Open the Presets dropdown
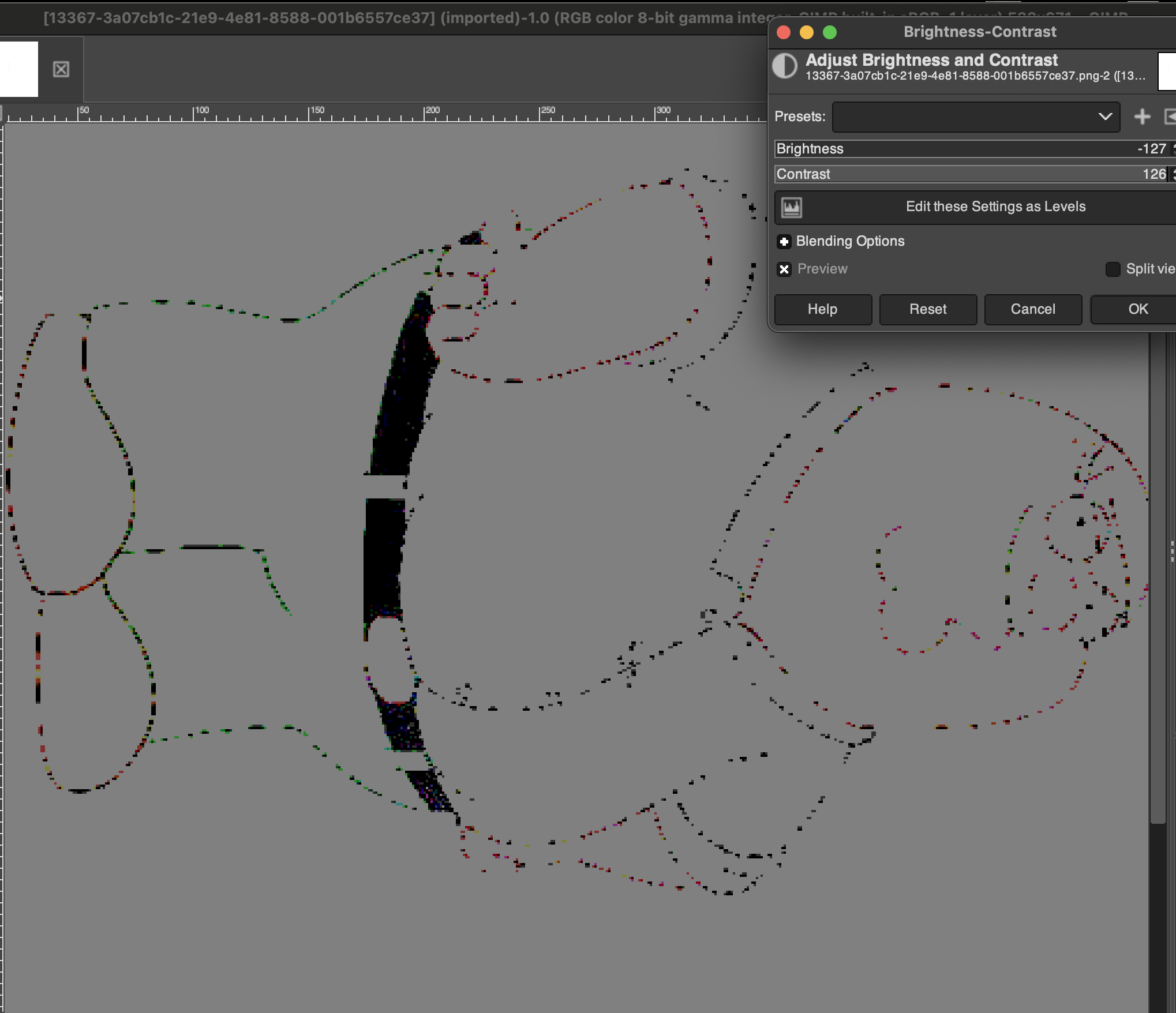 (976, 117)
